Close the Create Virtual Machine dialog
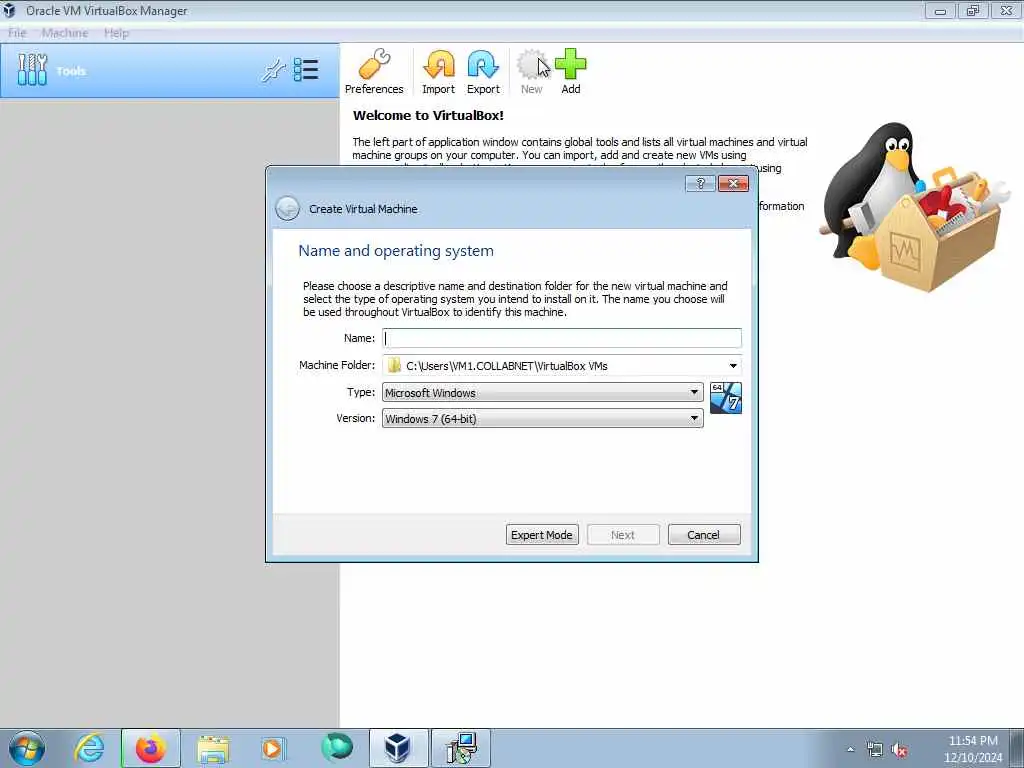This screenshot has width=1024, height=768. point(733,184)
